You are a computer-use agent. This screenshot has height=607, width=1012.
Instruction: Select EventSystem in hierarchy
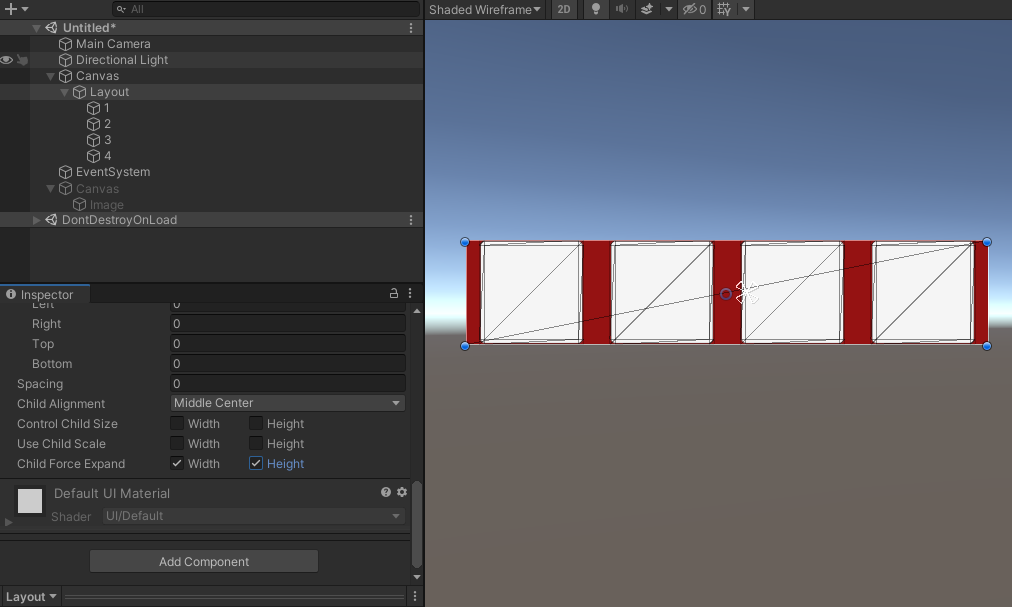(x=113, y=172)
